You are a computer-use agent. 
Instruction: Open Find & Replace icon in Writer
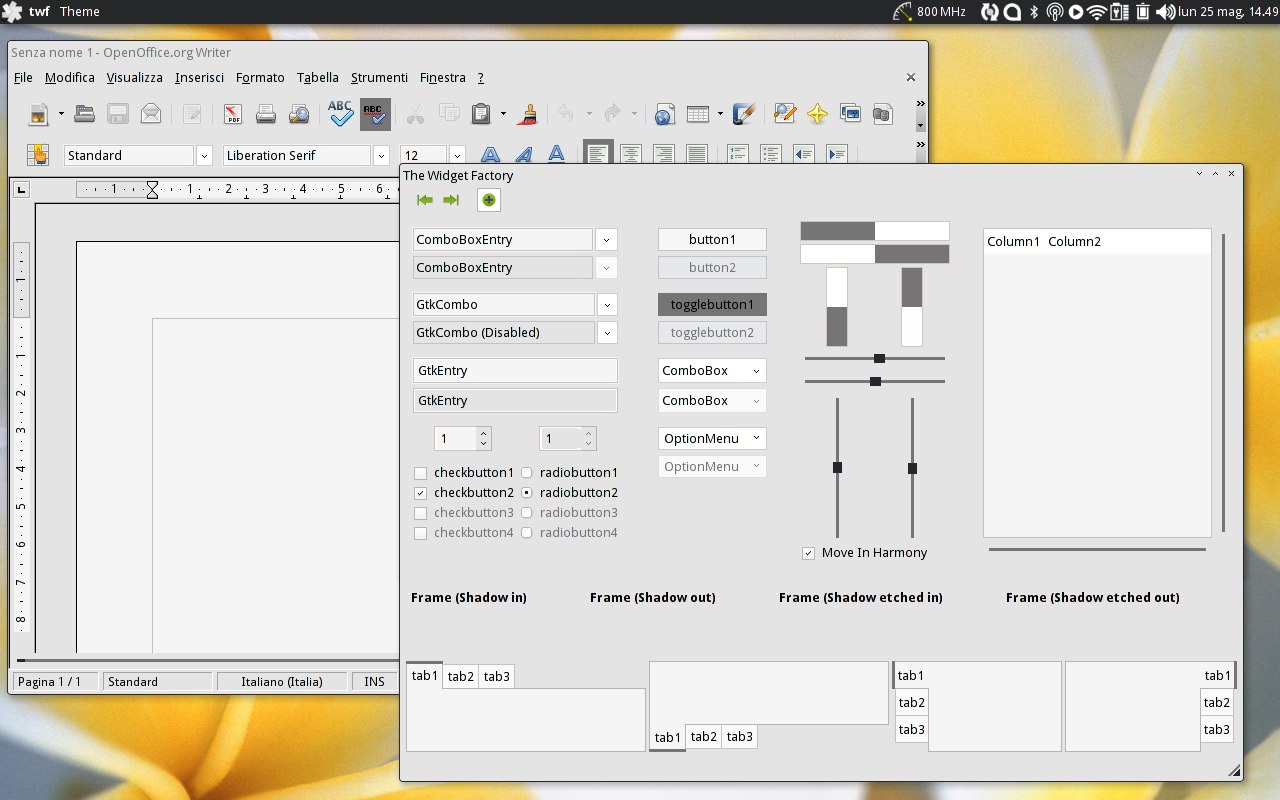pyautogui.click(x=785, y=114)
